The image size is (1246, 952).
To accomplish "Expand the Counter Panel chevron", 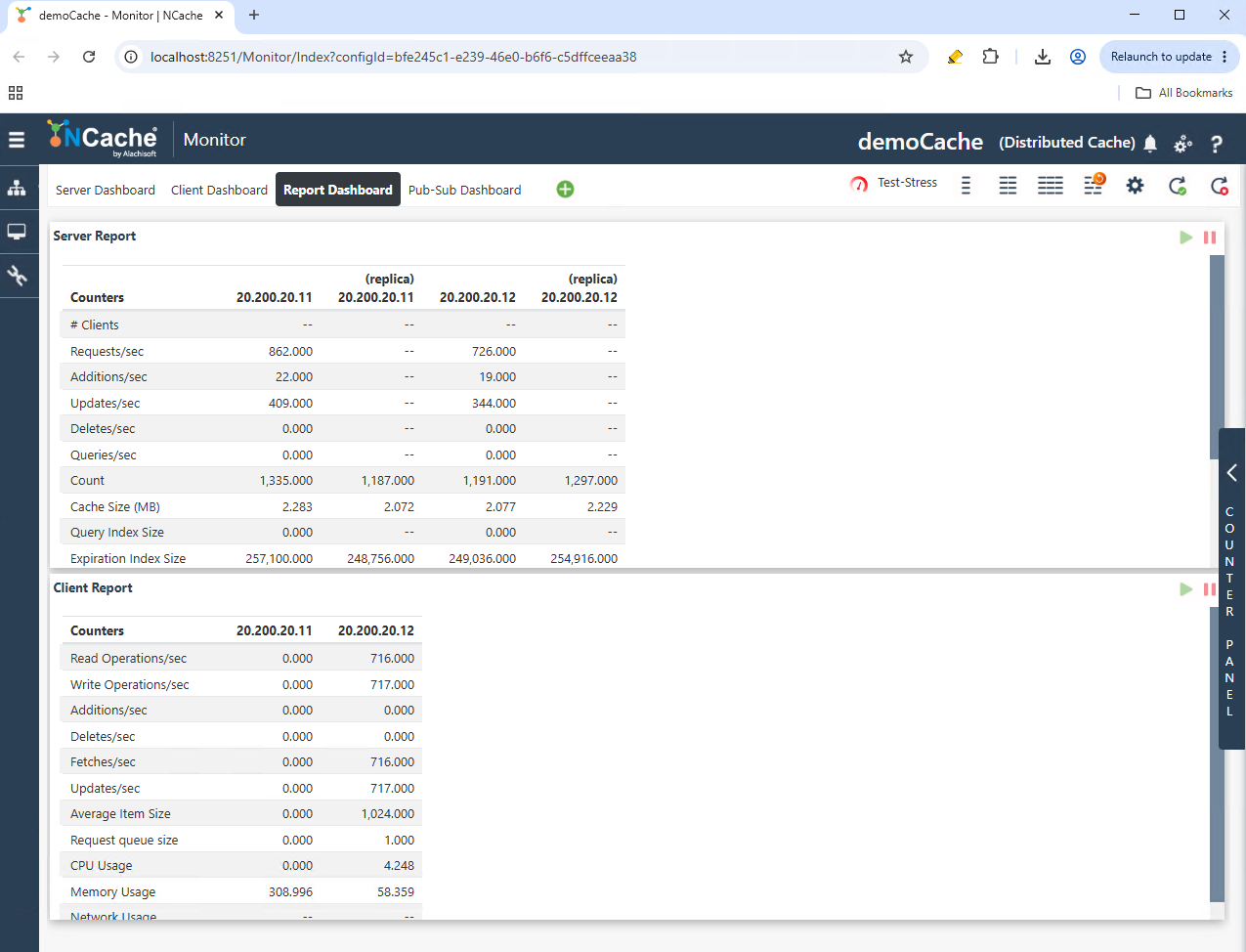I will tap(1231, 473).
